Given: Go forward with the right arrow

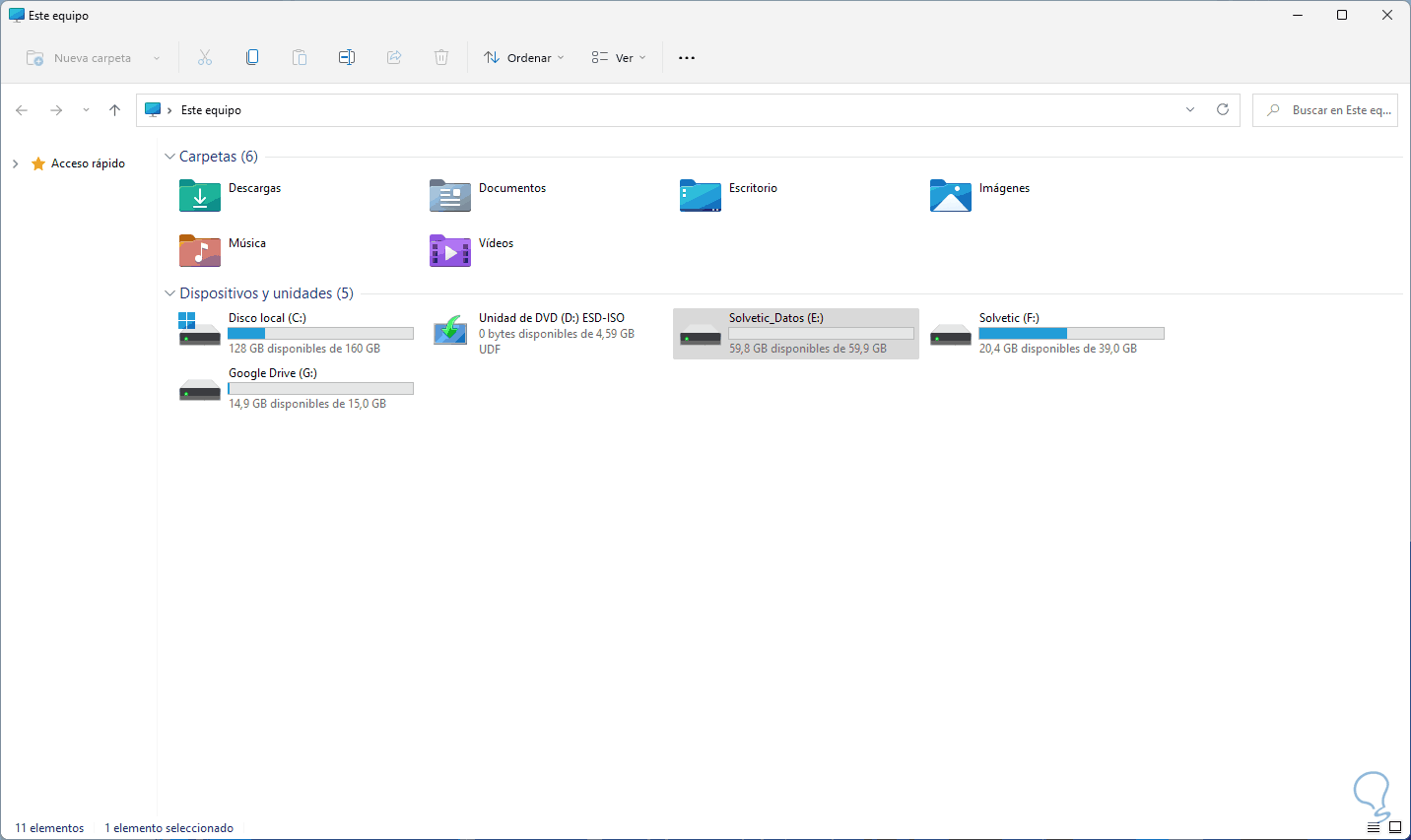Looking at the screenshot, I should [x=56, y=110].
